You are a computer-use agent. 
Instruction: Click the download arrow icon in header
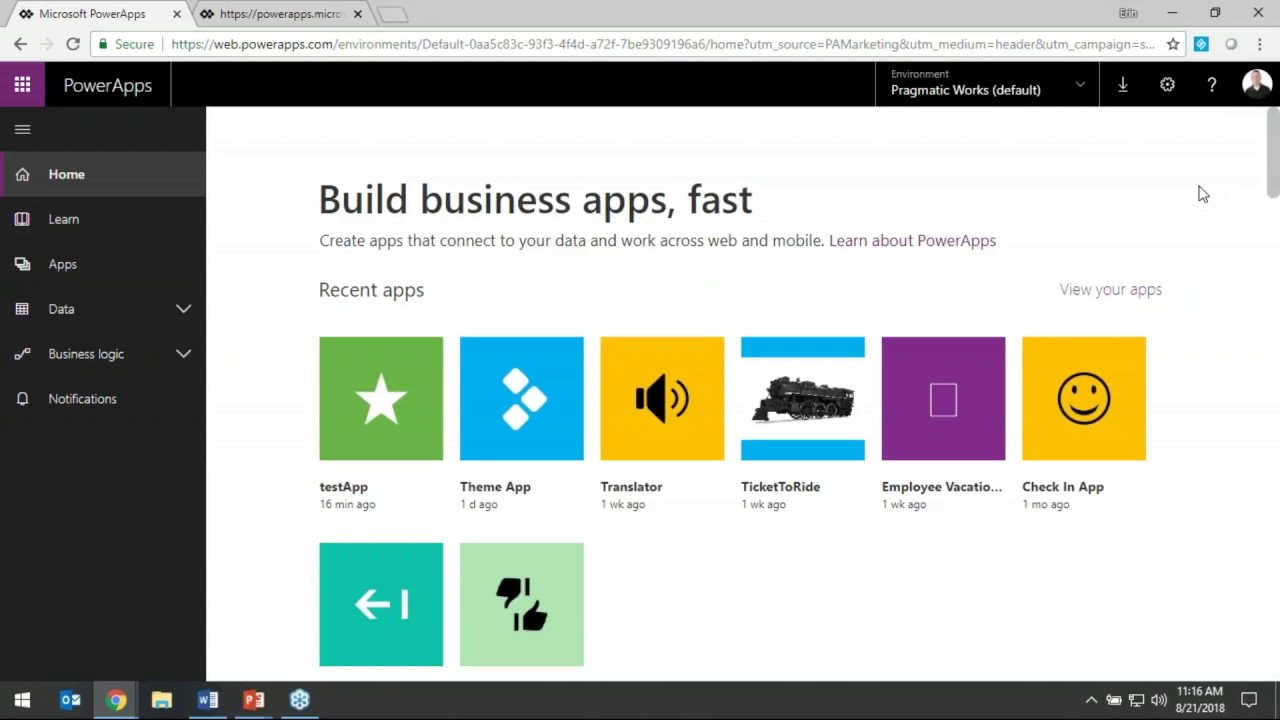point(1123,85)
